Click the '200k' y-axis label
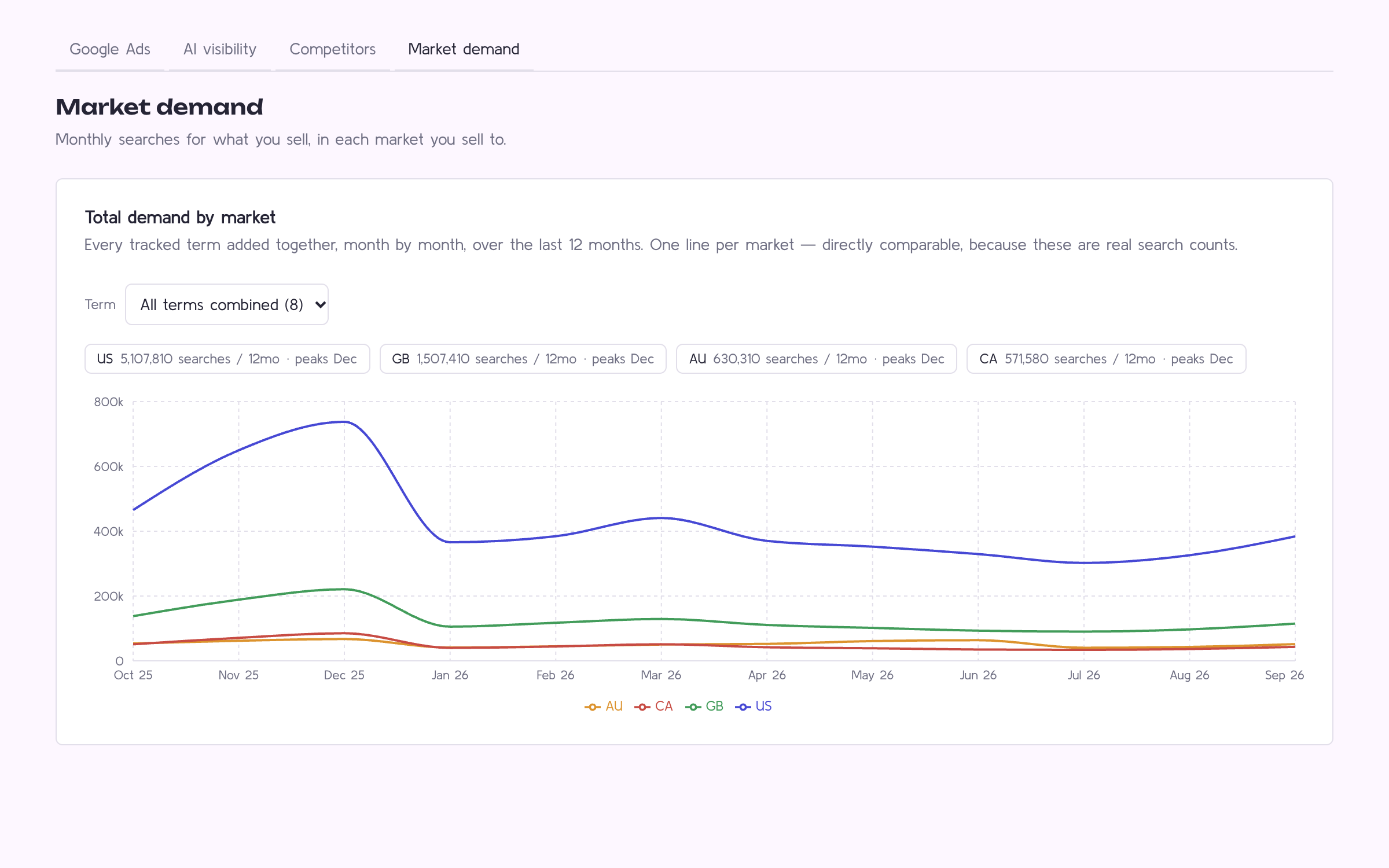This screenshot has width=1389, height=868. click(x=109, y=596)
